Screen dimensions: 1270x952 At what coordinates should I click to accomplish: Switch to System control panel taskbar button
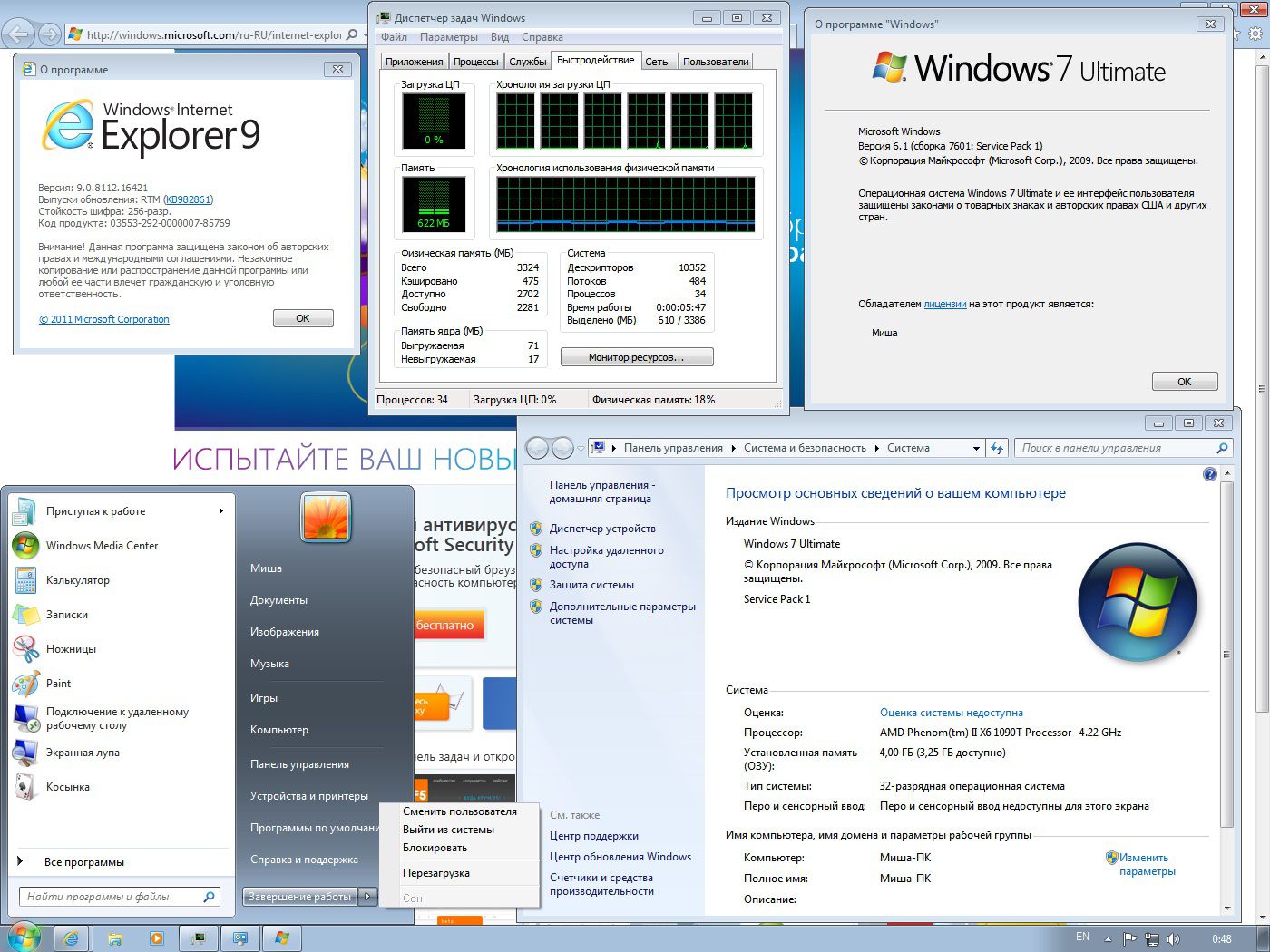pos(240,938)
